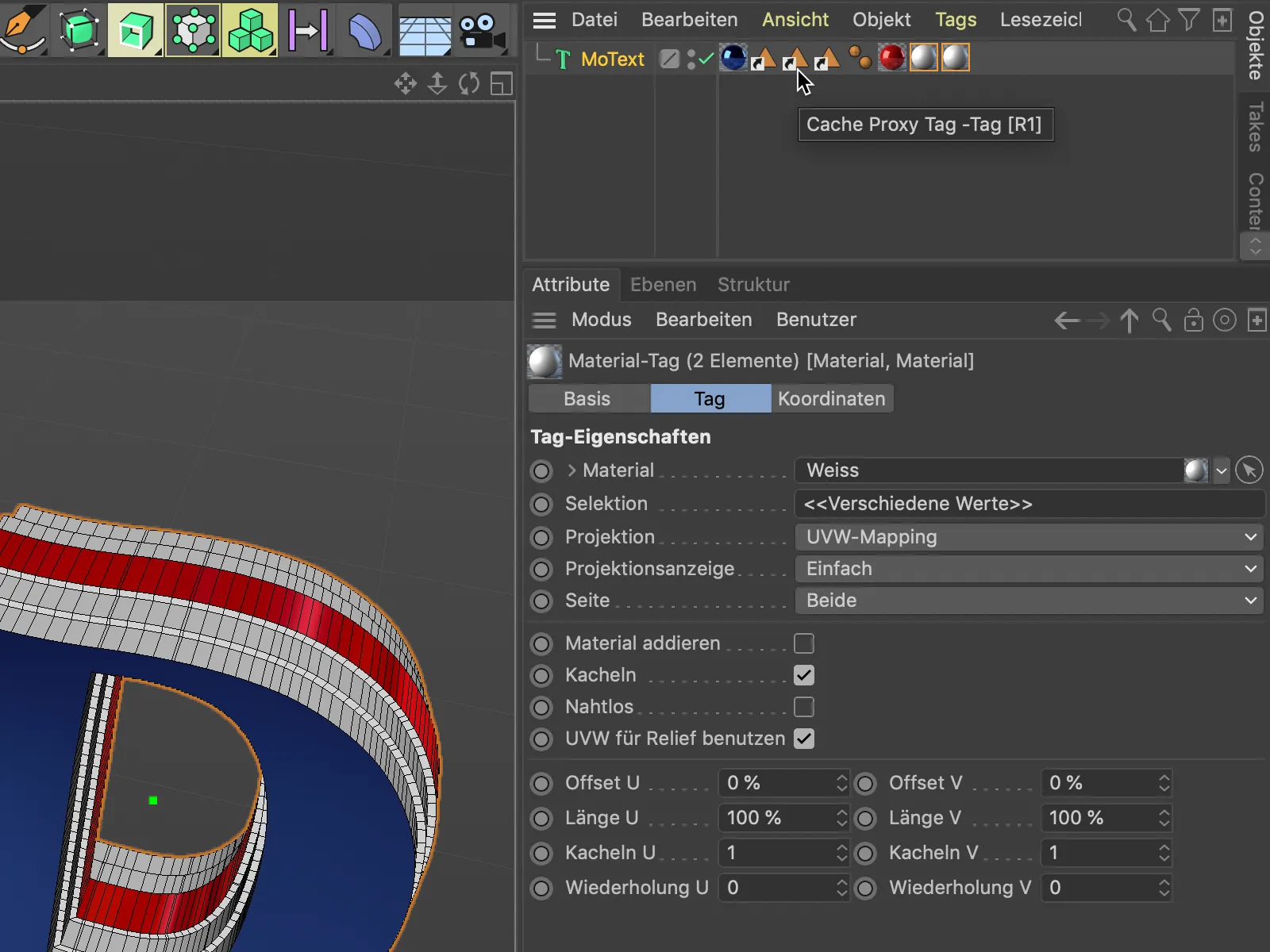The image size is (1270, 952).
Task: Toggle MoText editor visibility dots
Action: 691,59
